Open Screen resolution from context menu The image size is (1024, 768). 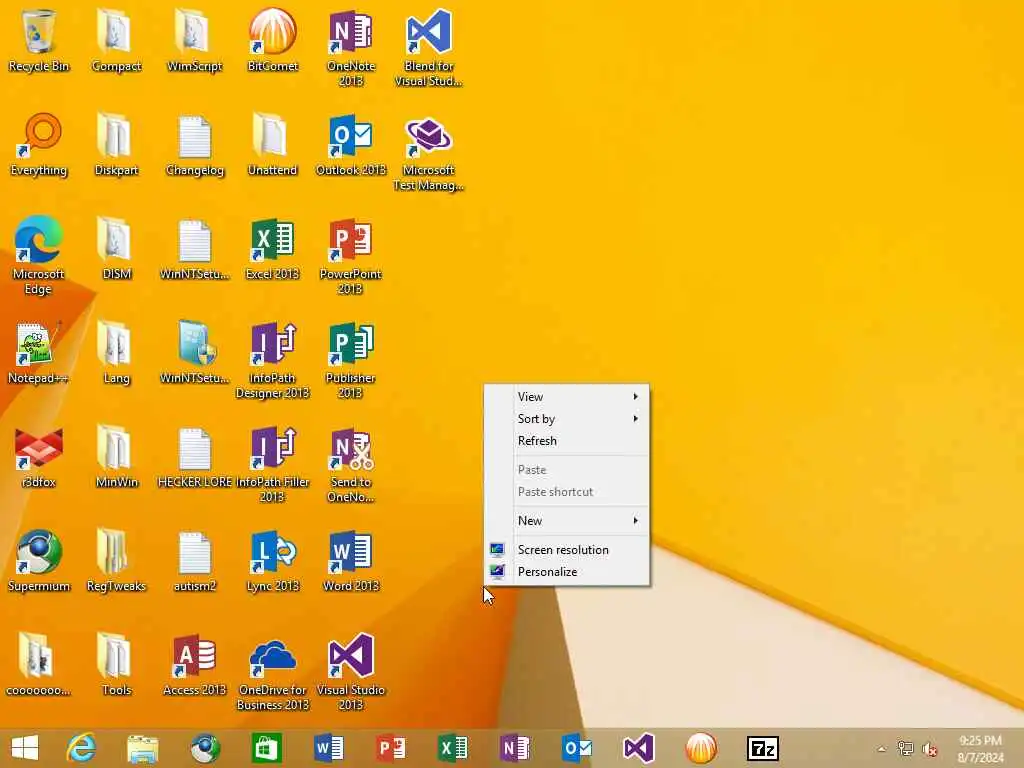coord(566,549)
